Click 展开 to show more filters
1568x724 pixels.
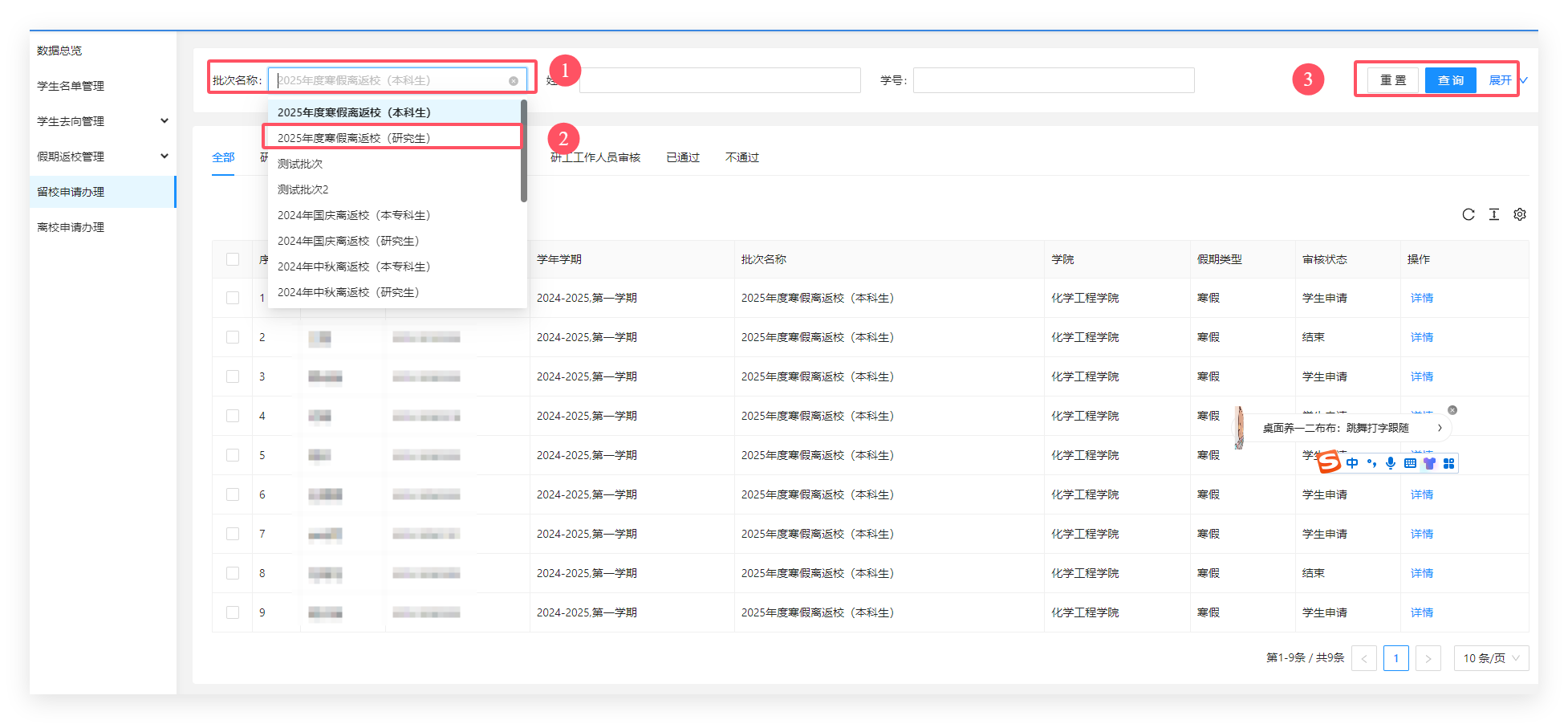(1508, 80)
